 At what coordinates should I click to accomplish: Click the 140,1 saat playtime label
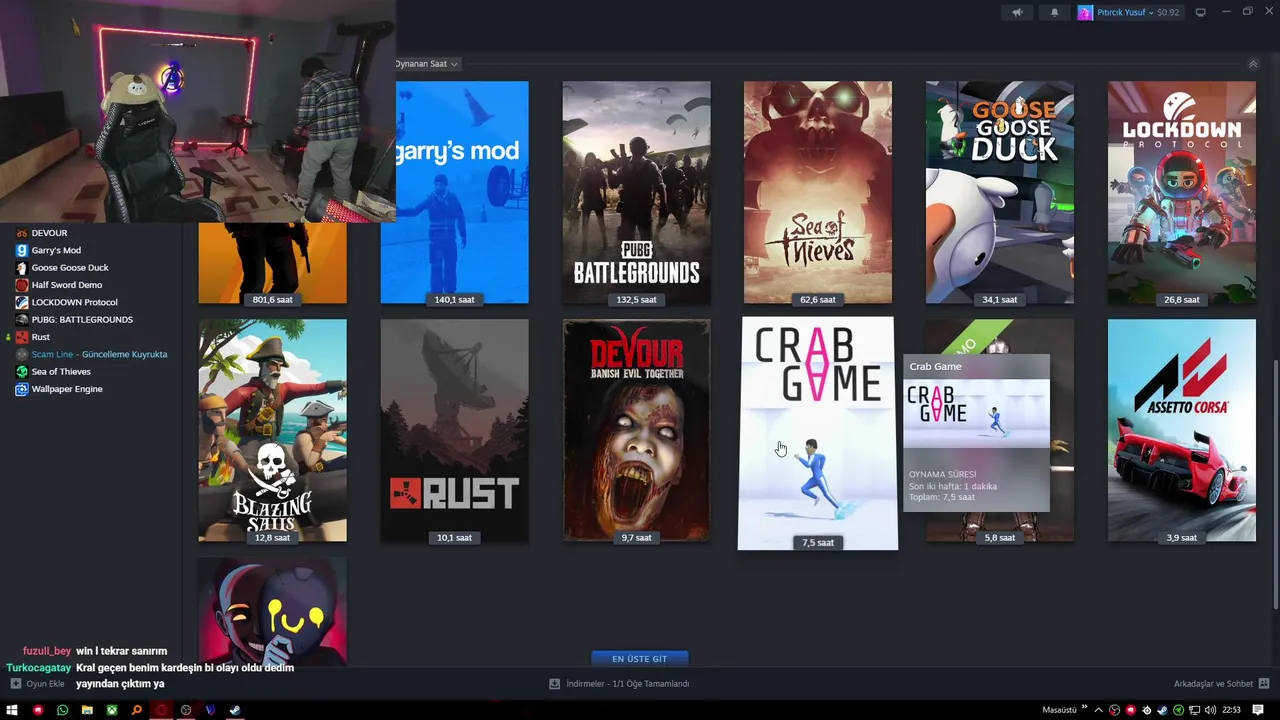pyautogui.click(x=455, y=300)
